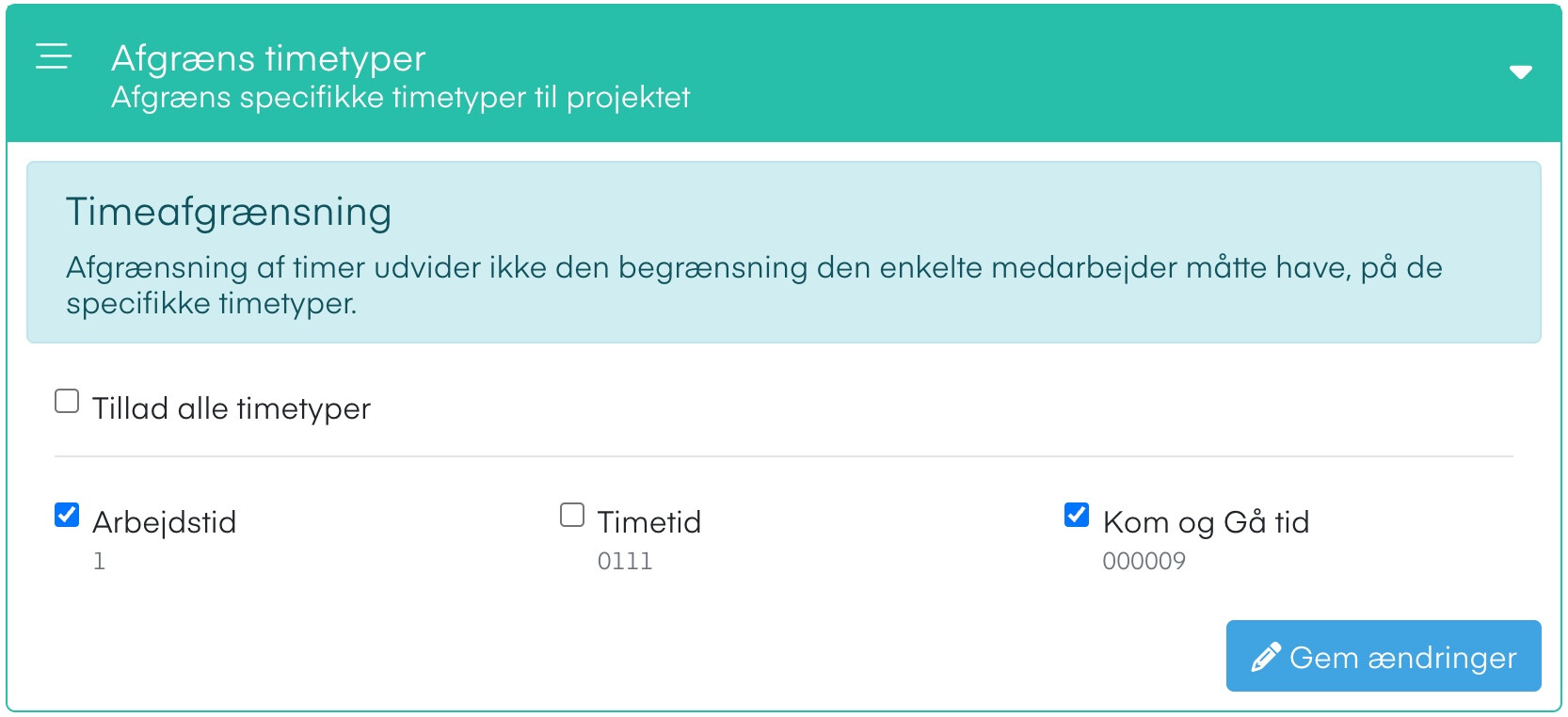Click the code 0111 under Timetid

coord(626,561)
